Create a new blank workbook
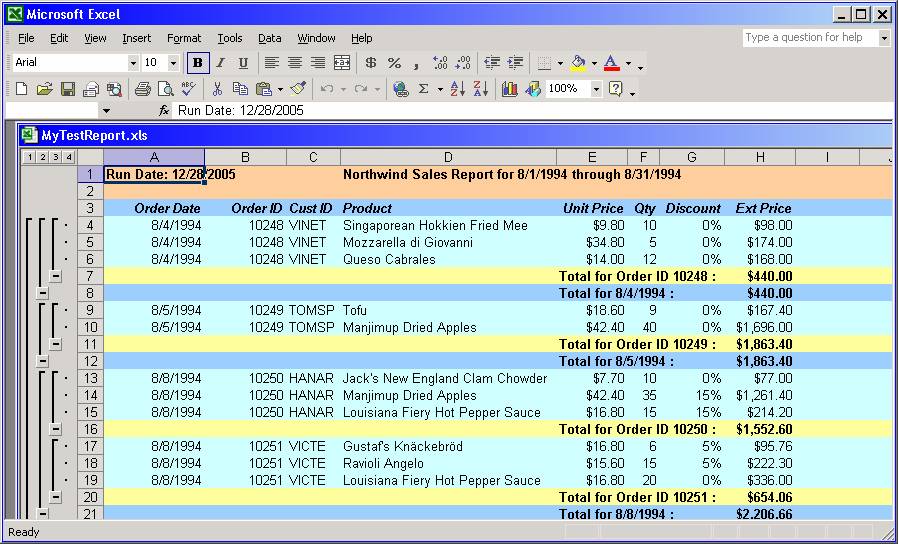 (x=21, y=89)
